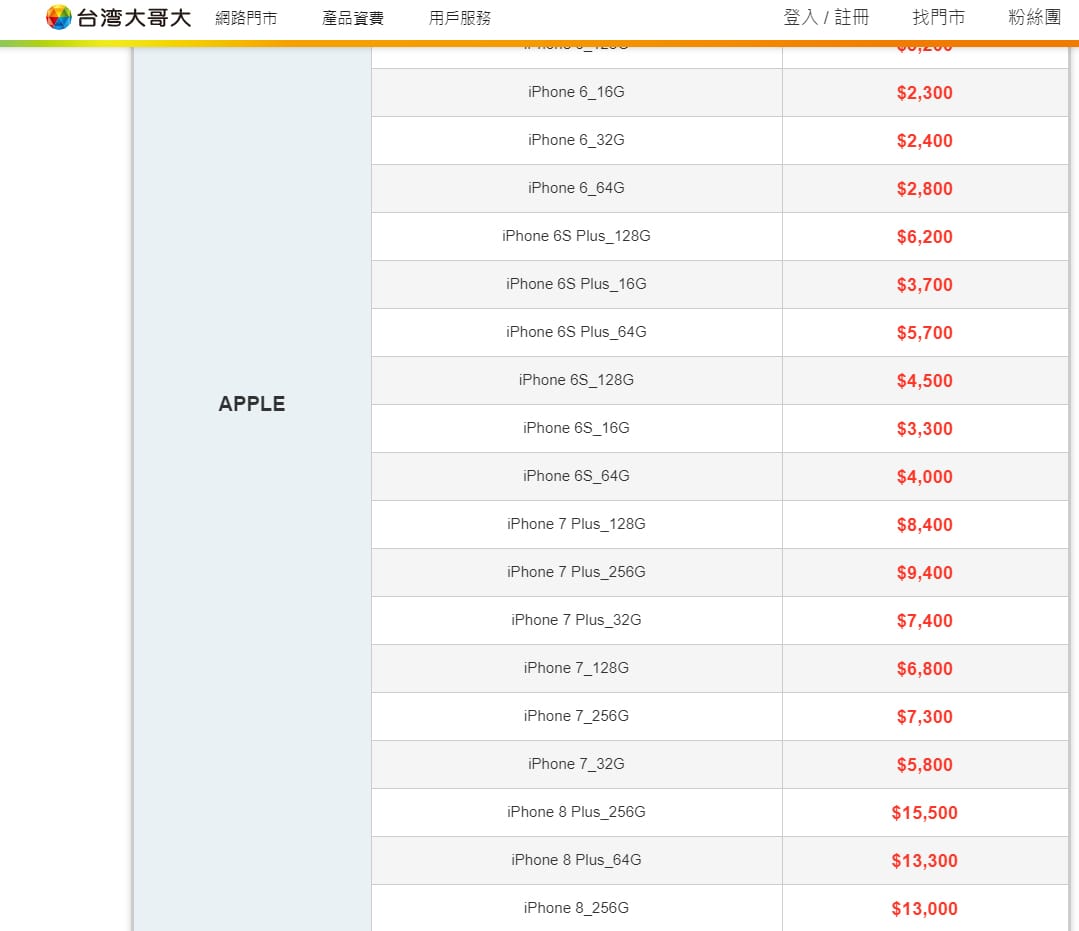Open the 網路門市 menu

pos(246,18)
